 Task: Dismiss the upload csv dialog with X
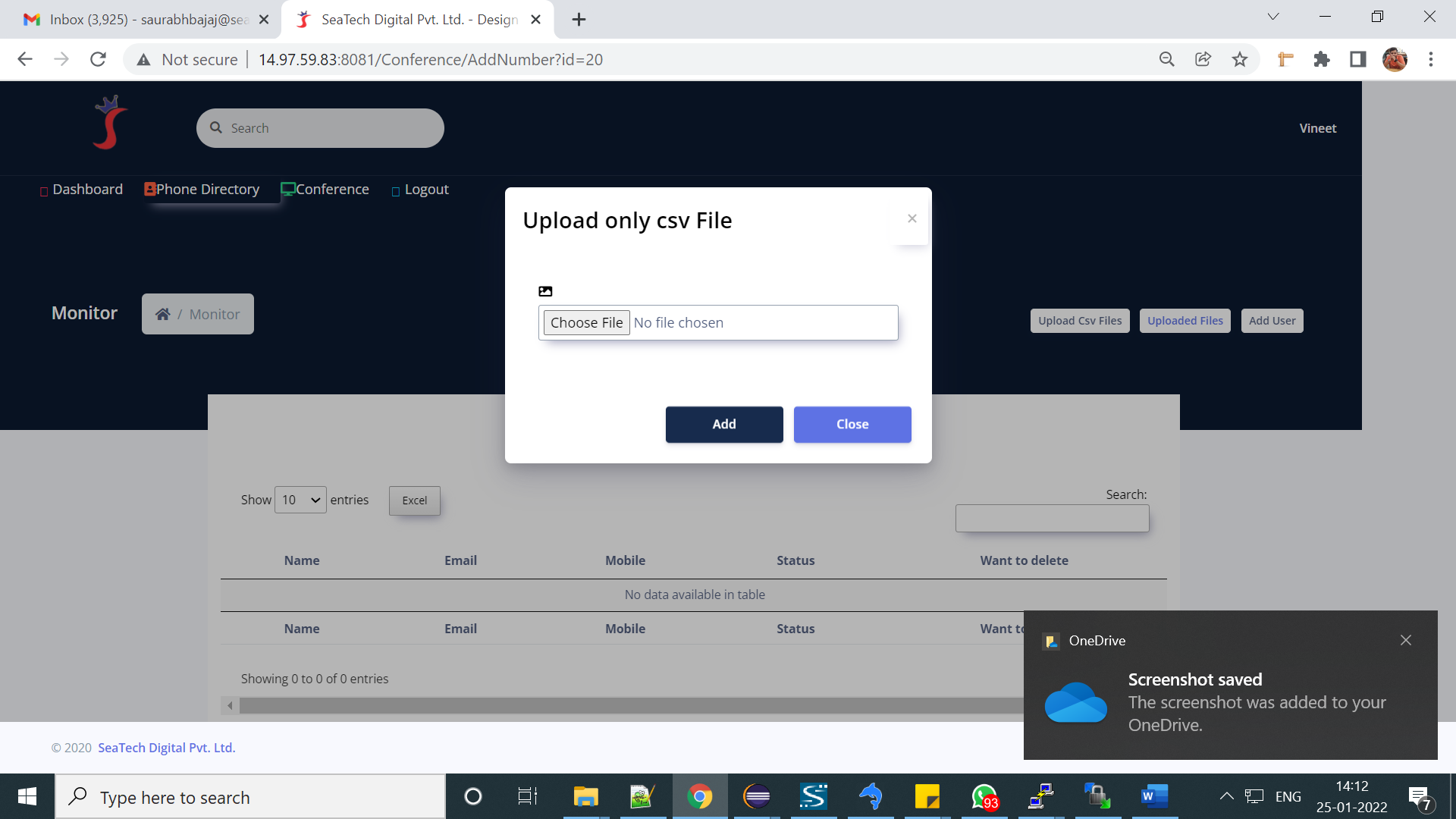[912, 218]
